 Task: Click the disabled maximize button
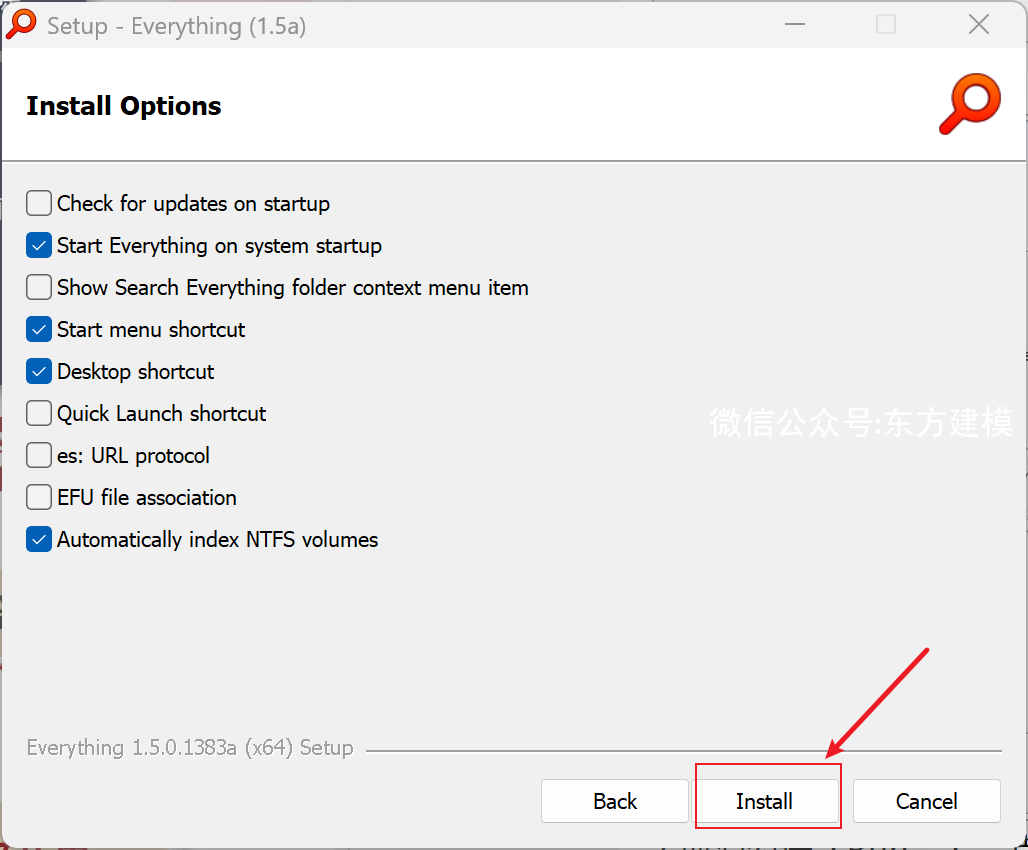886,24
